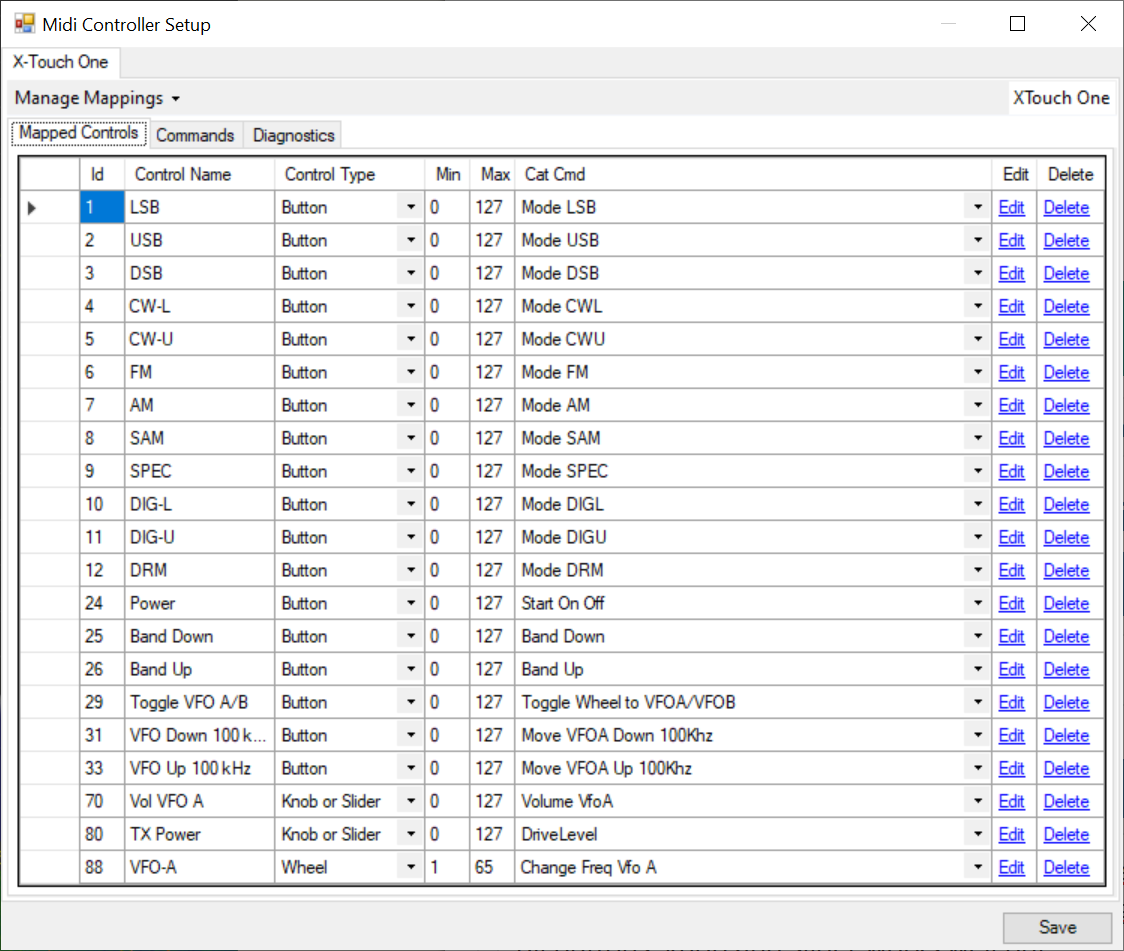Select the Mapped Controls tab
The width and height of the screenshot is (1124, 951).
tap(79, 133)
